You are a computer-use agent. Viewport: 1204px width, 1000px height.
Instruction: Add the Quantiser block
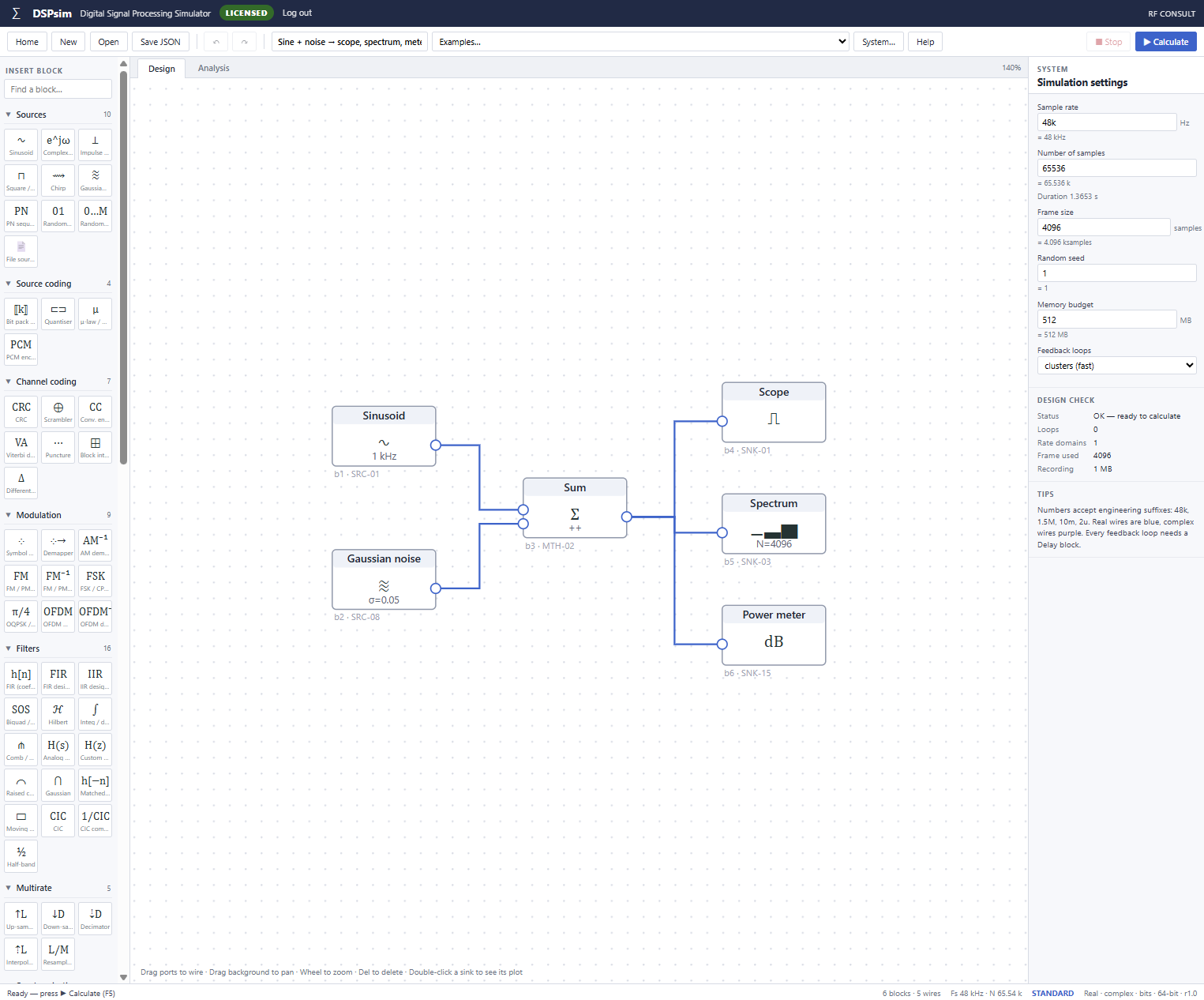(x=58, y=314)
